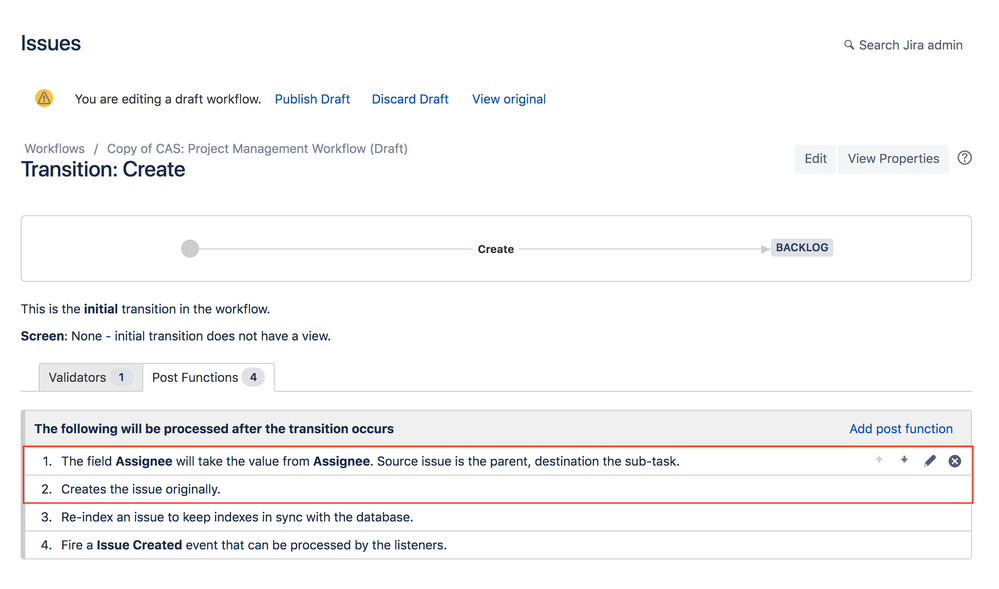The height and width of the screenshot is (589, 999).
Task: Click the Edit transition button
Action: coord(816,159)
